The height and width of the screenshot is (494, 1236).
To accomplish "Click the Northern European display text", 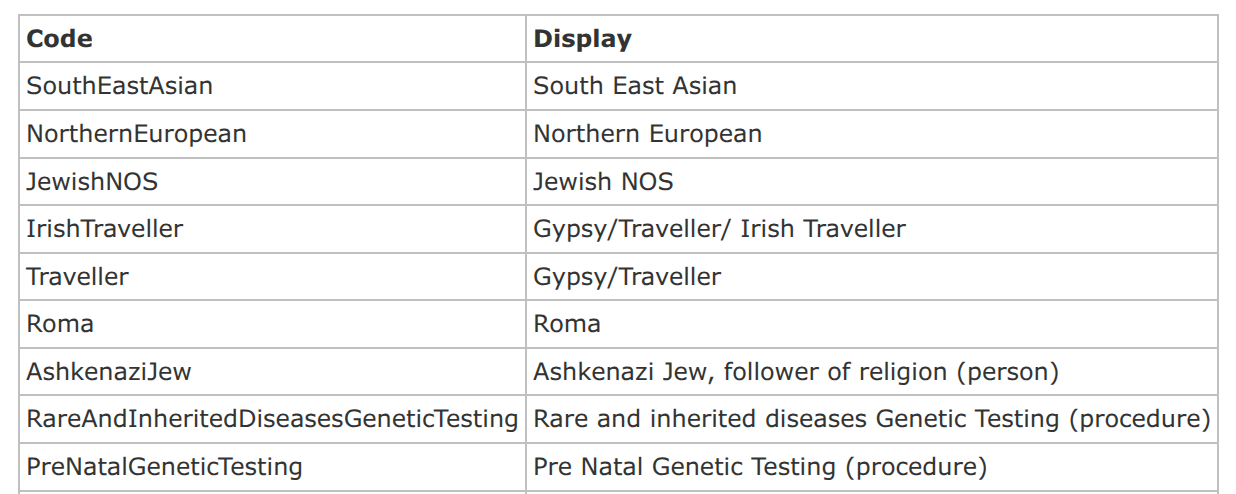I will [647, 134].
